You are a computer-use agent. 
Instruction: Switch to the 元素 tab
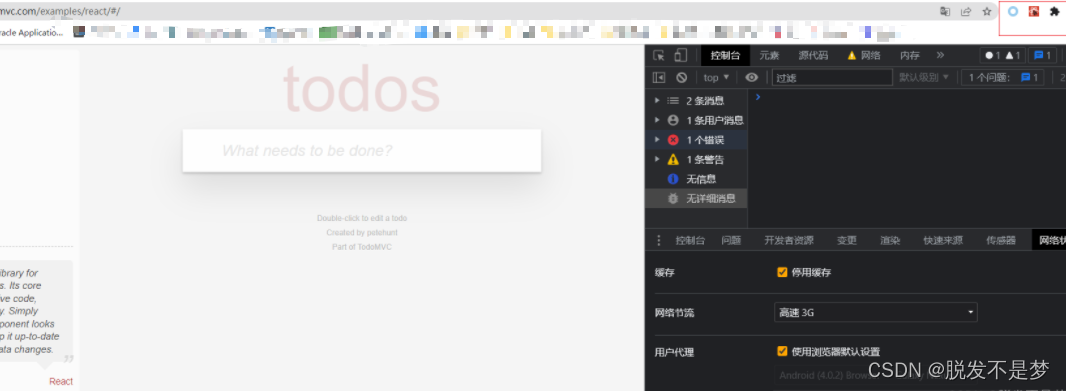tap(770, 56)
